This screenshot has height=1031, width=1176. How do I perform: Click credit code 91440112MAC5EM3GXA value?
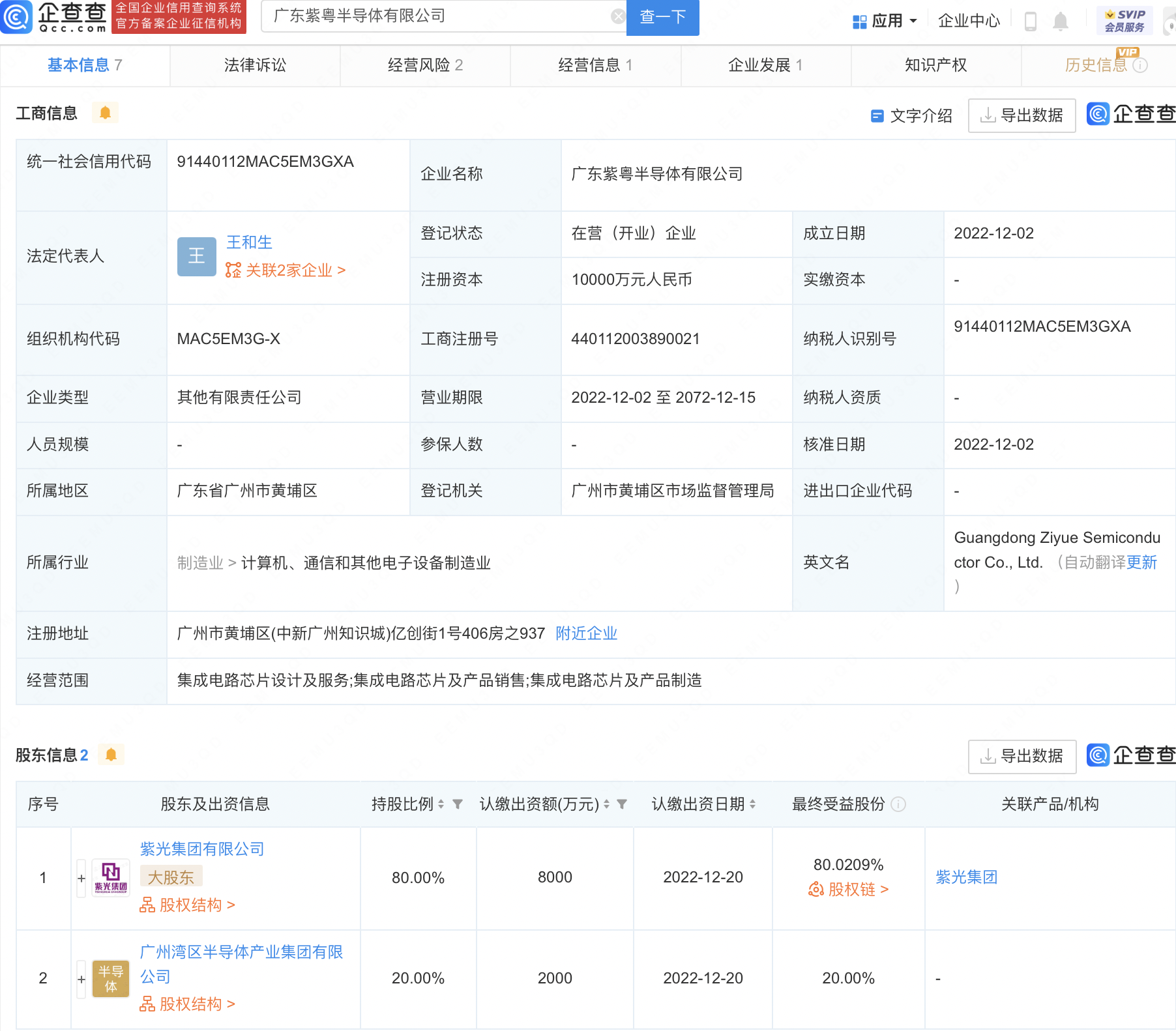(x=265, y=162)
